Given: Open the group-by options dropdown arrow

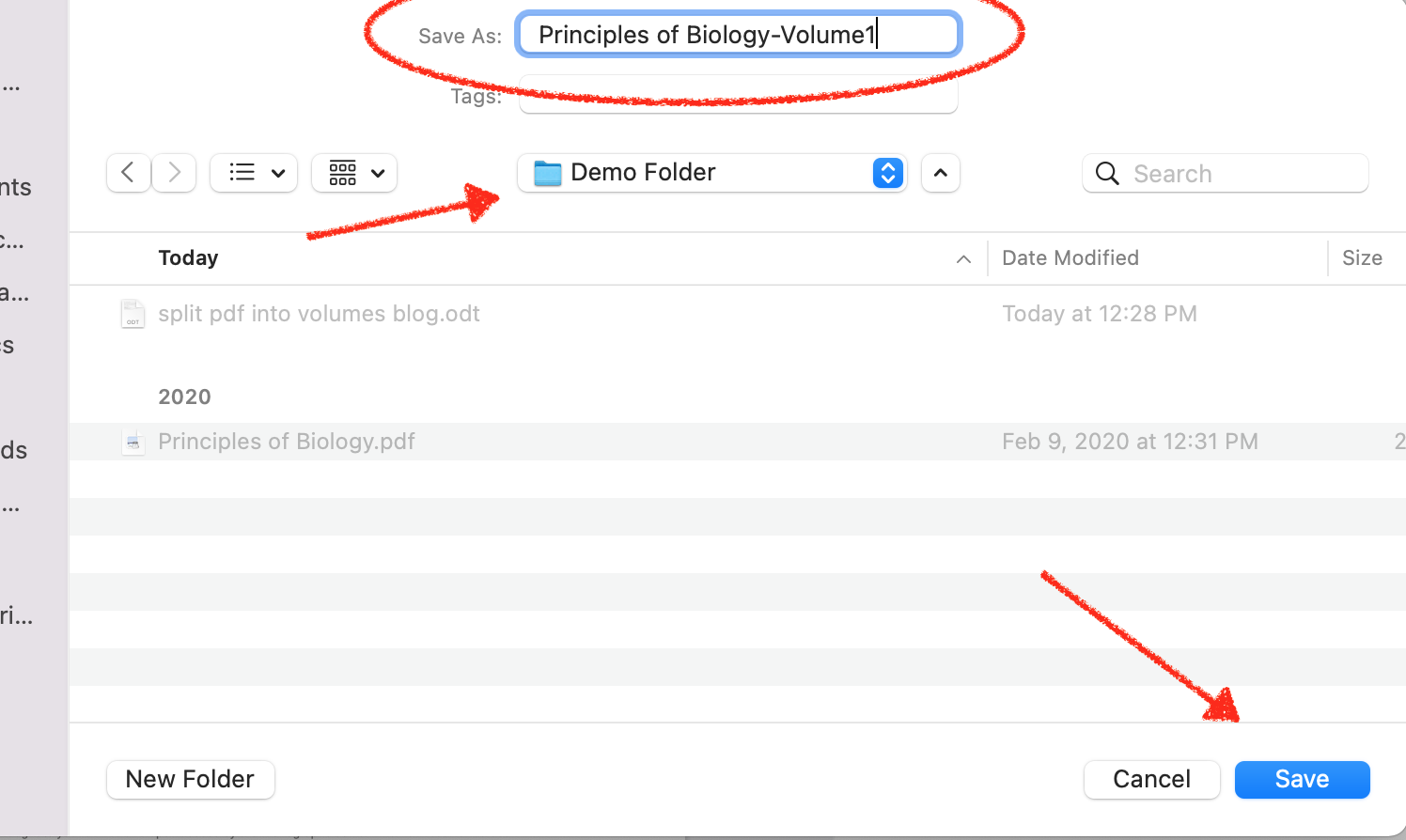Looking at the screenshot, I should coord(378,173).
